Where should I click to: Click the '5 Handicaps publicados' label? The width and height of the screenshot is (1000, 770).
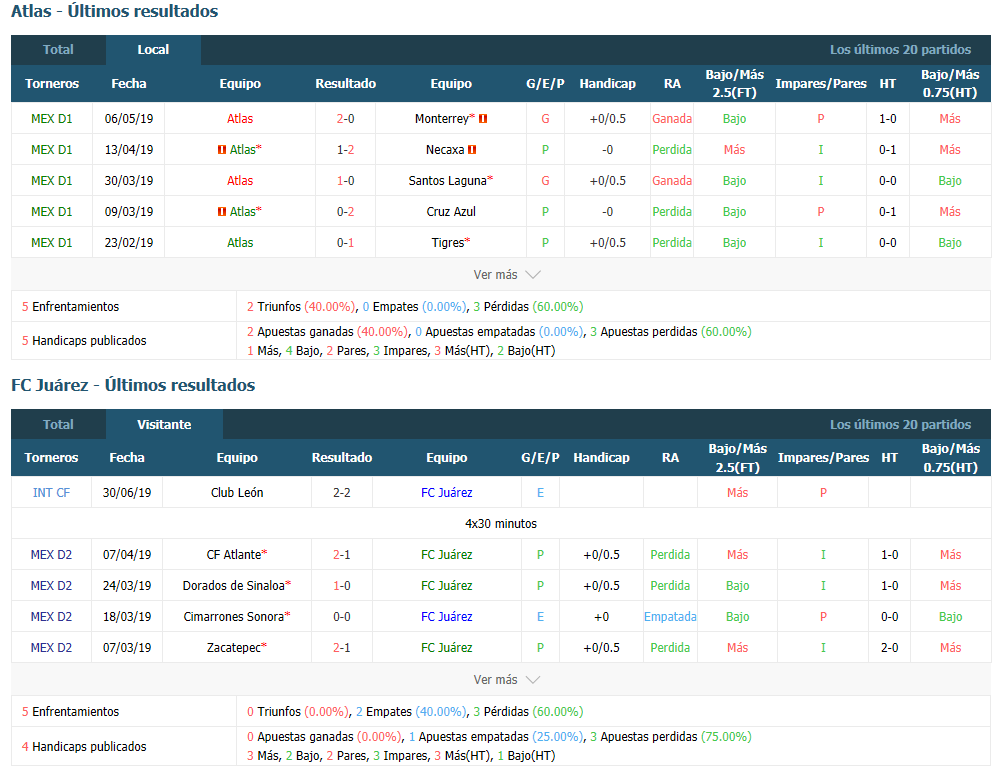(x=84, y=341)
